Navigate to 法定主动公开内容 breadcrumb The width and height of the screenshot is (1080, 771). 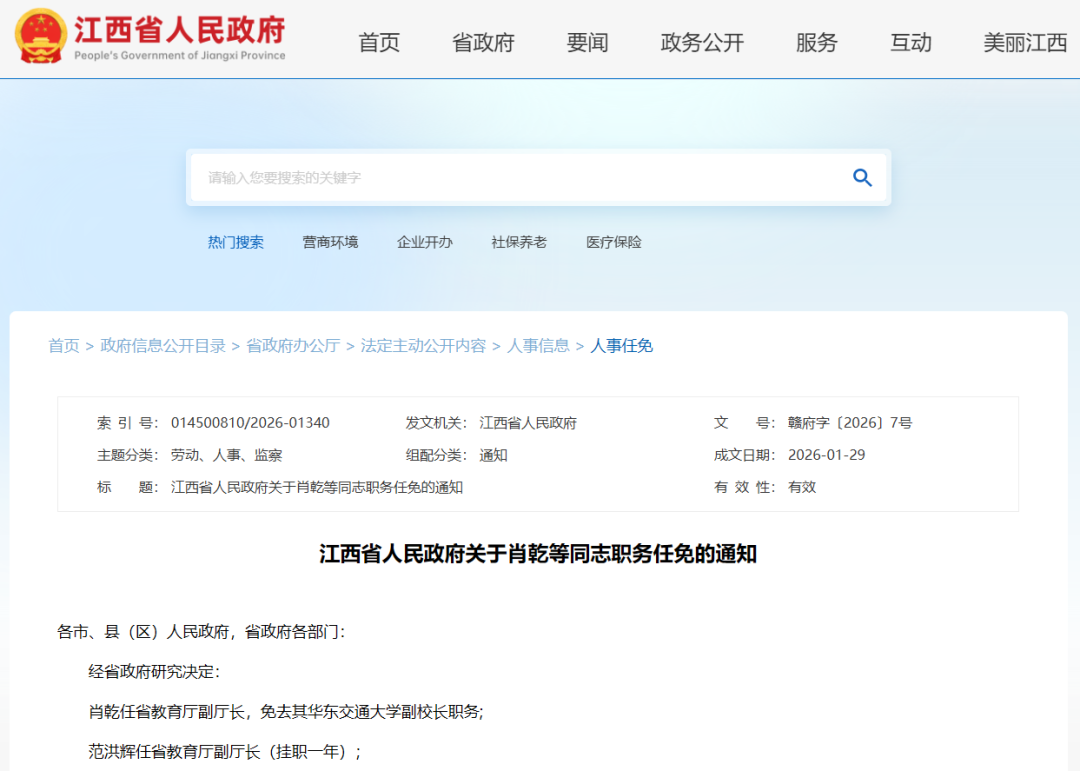423,346
